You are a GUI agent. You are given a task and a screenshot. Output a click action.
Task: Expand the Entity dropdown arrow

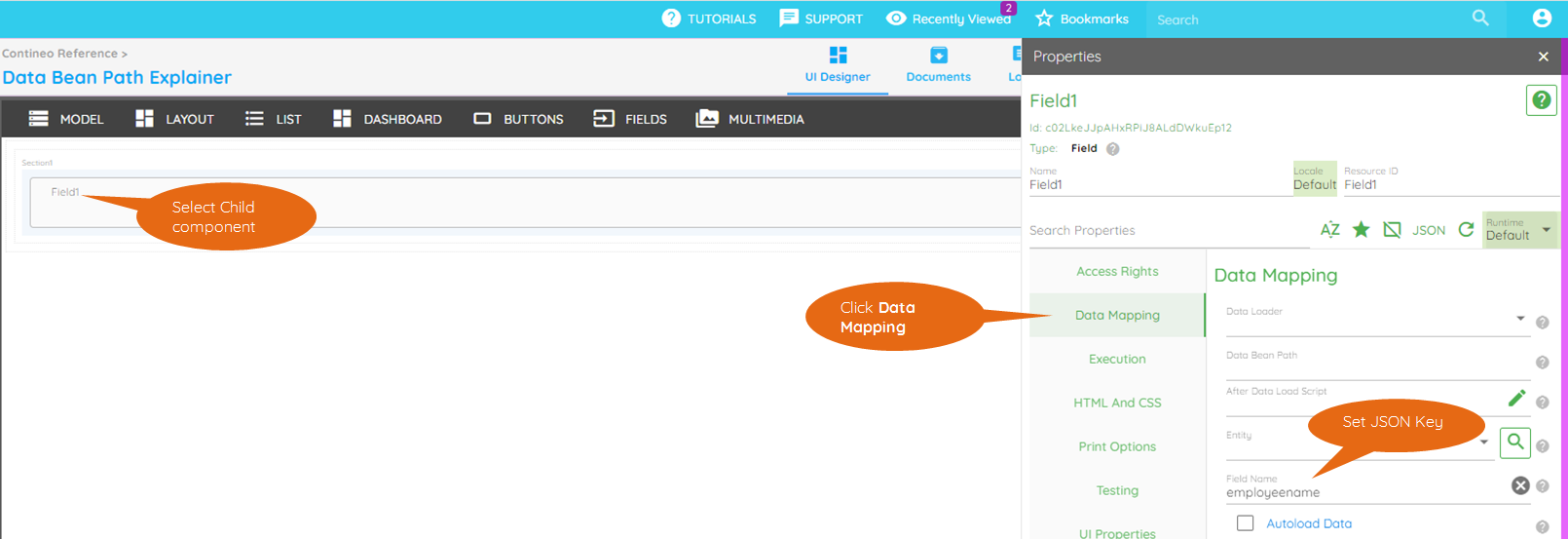pyautogui.click(x=1484, y=443)
